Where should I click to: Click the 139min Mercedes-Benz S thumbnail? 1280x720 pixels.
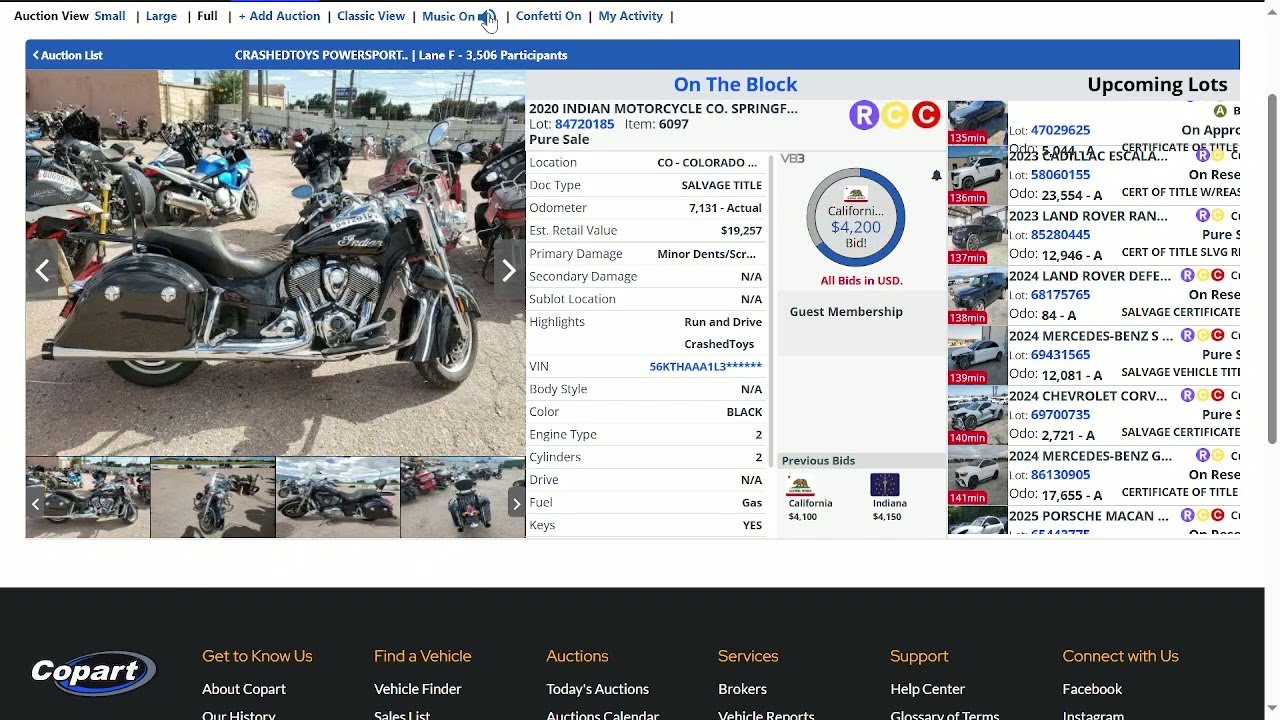point(977,355)
